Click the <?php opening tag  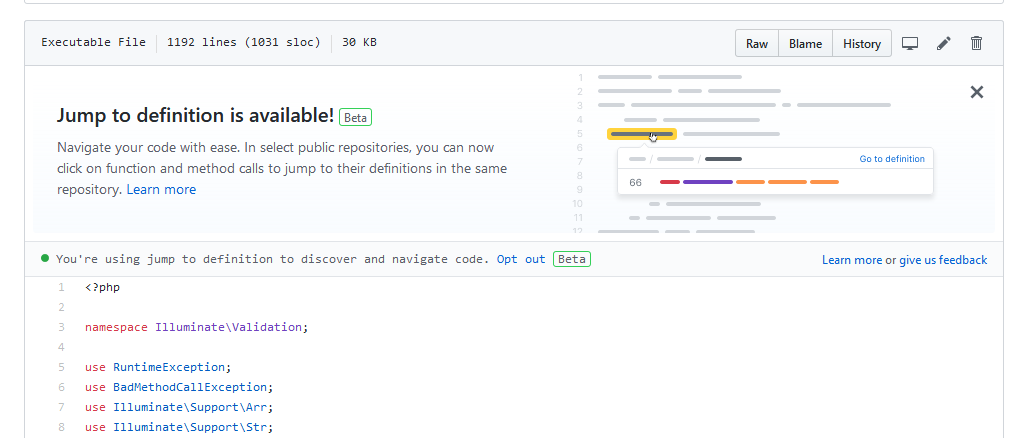point(103,287)
